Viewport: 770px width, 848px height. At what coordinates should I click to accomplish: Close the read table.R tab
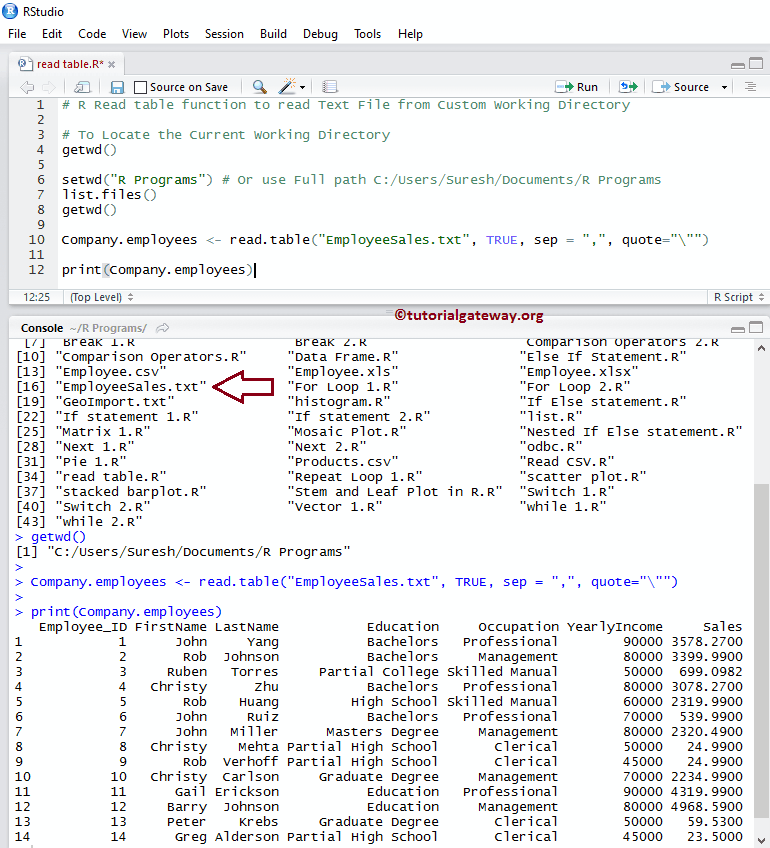point(110,64)
